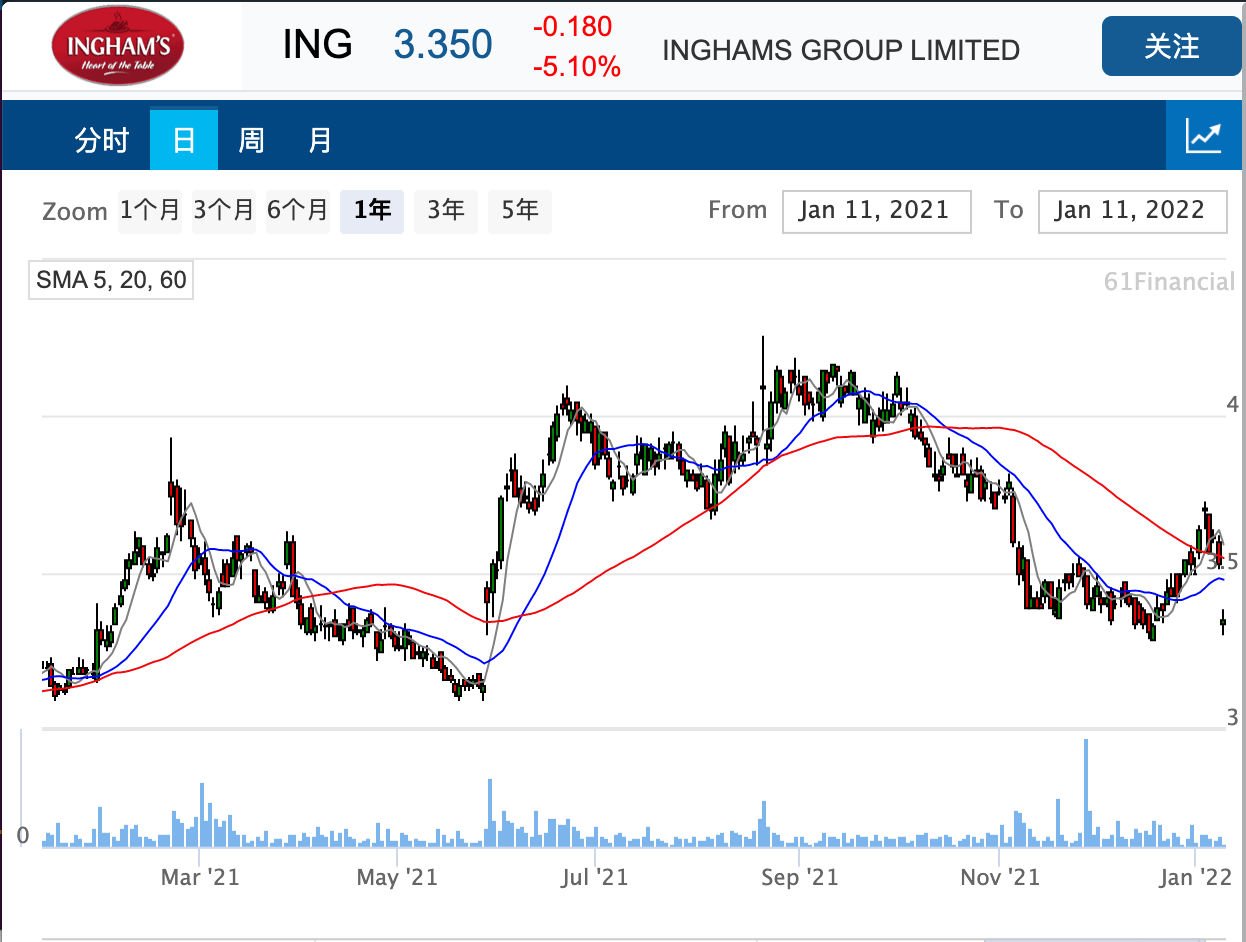The width and height of the screenshot is (1246, 942).
Task: Edit the To date Jan 11, 2022
Action: pos(1133,211)
